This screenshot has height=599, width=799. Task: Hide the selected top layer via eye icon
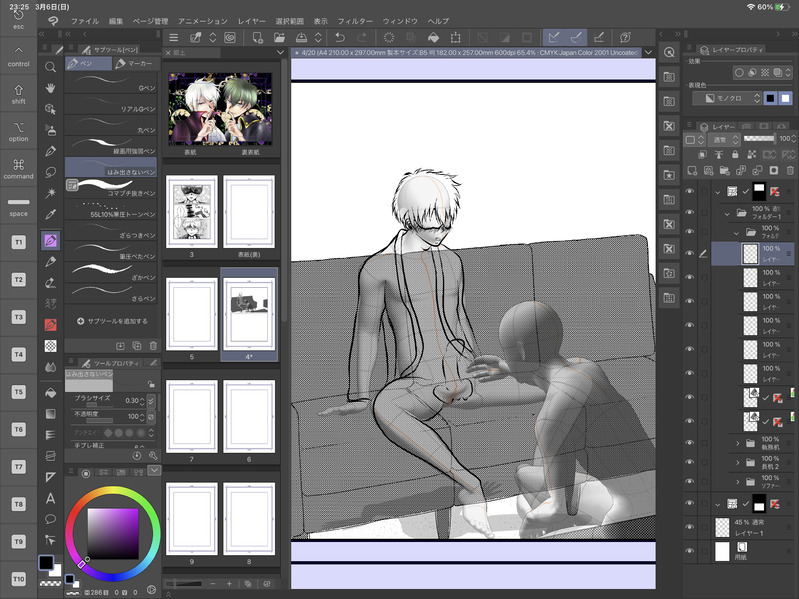[689, 253]
